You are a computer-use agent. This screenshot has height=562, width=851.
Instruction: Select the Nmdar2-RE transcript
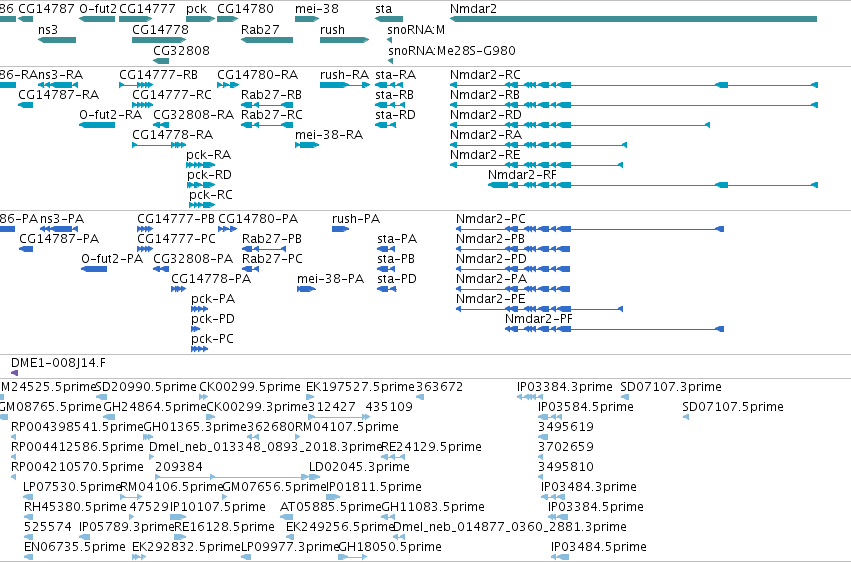click(x=536, y=165)
